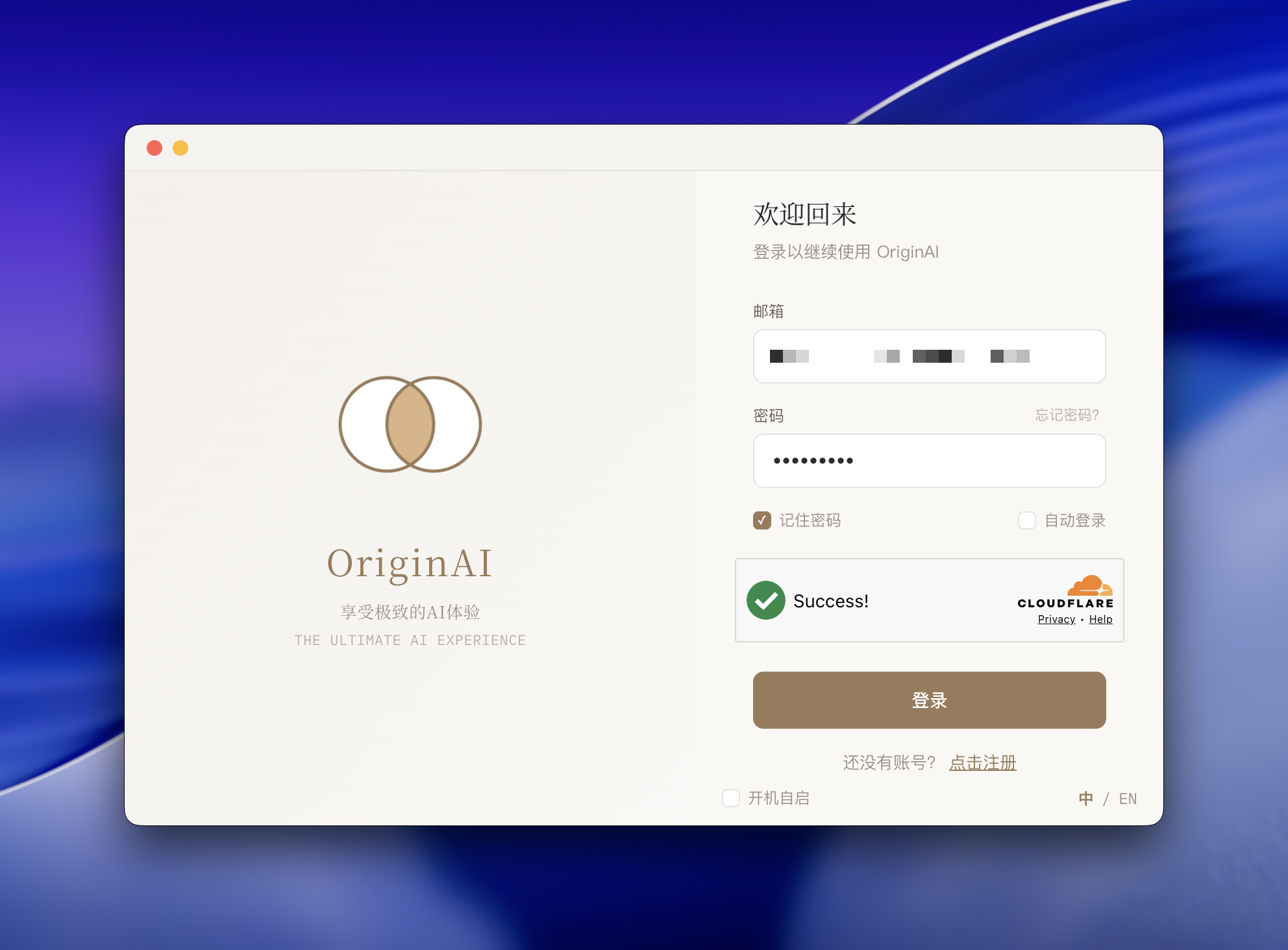This screenshot has width=1288, height=950.
Task: Switch language to EN
Action: tap(1128, 799)
